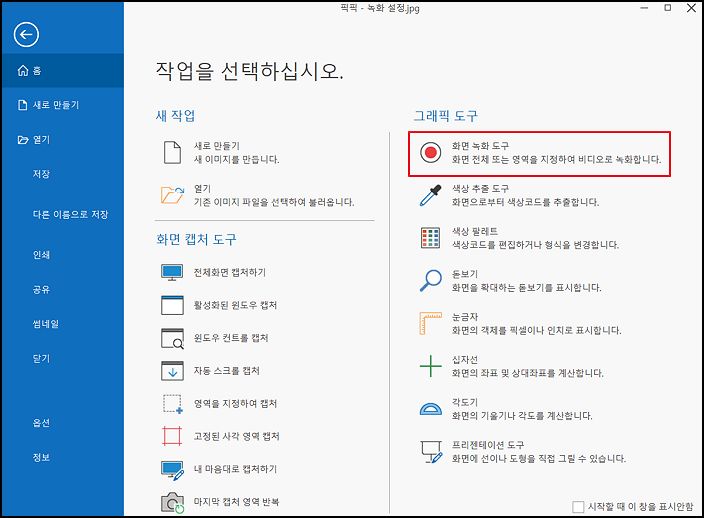Image resolution: width=704 pixels, height=518 pixels.
Task: Click 화면을 확대하는 돋보기를 표시합니다 text
Action: click(x=526, y=288)
